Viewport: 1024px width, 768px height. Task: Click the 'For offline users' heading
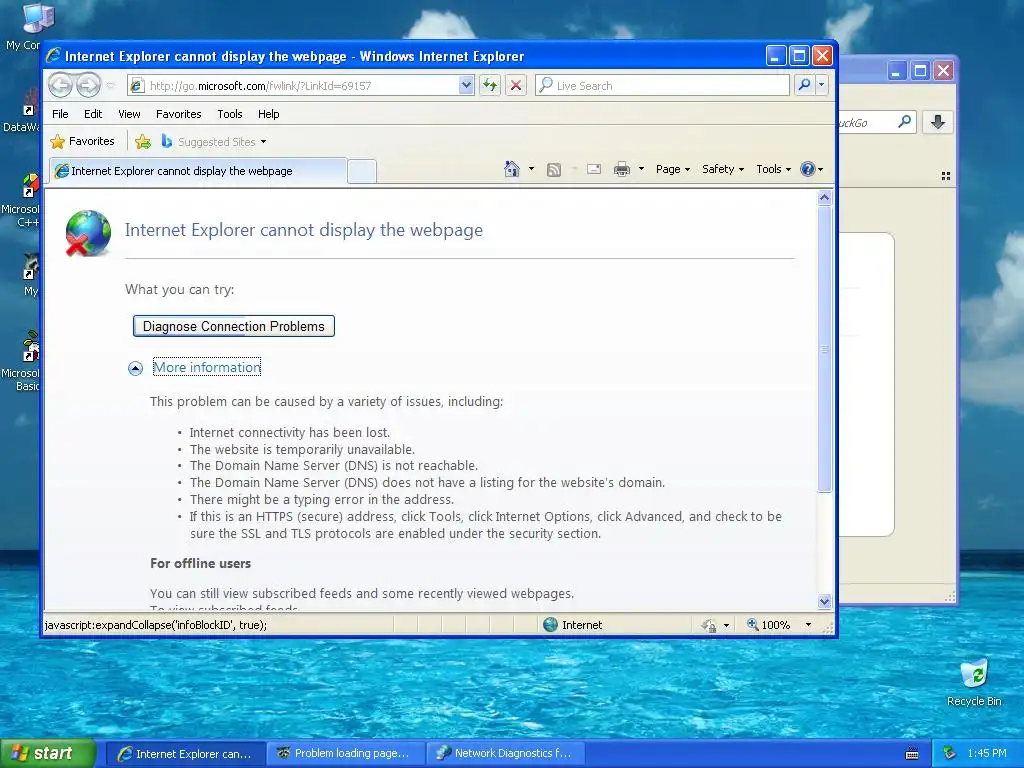[200, 563]
